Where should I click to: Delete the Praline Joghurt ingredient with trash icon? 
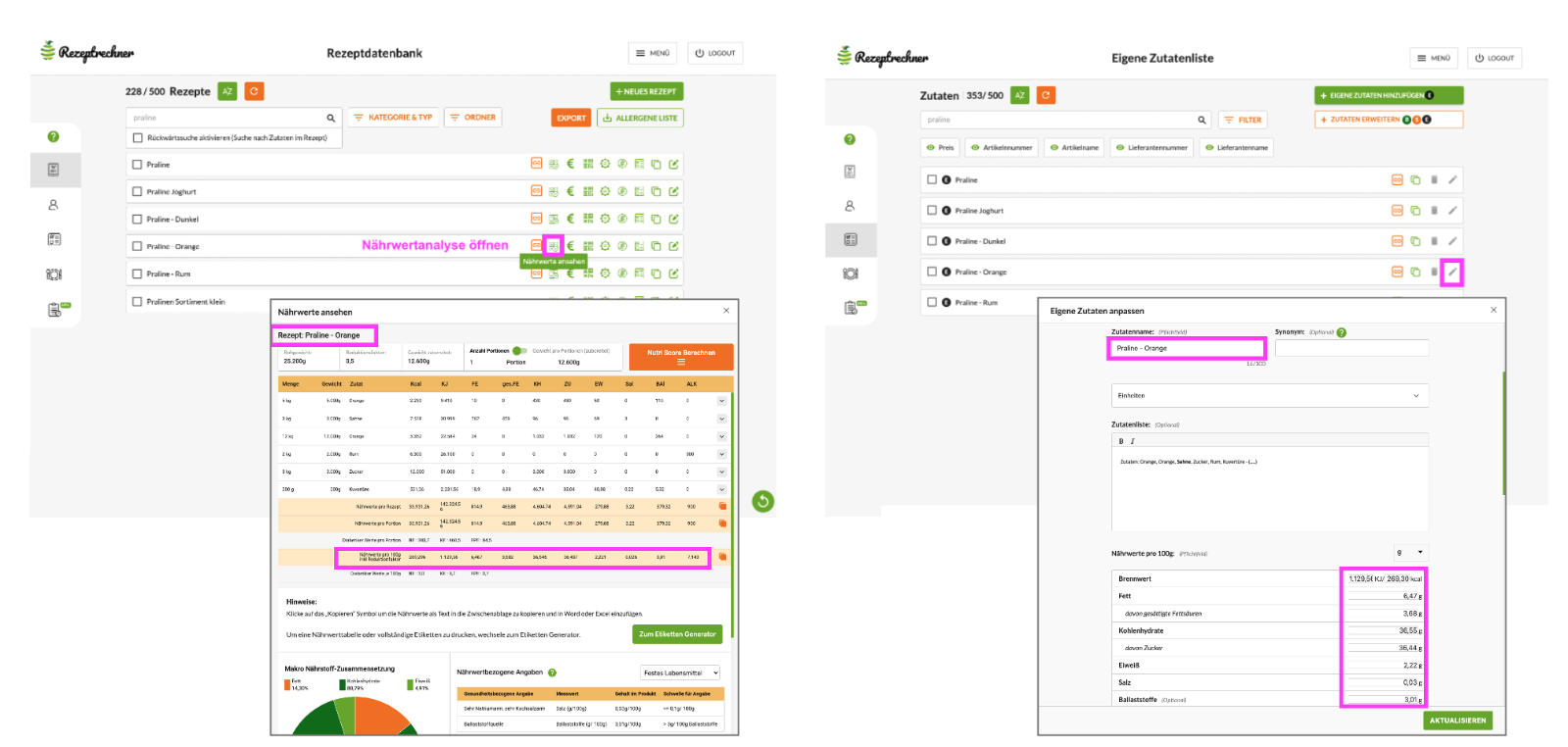[x=1434, y=211]
